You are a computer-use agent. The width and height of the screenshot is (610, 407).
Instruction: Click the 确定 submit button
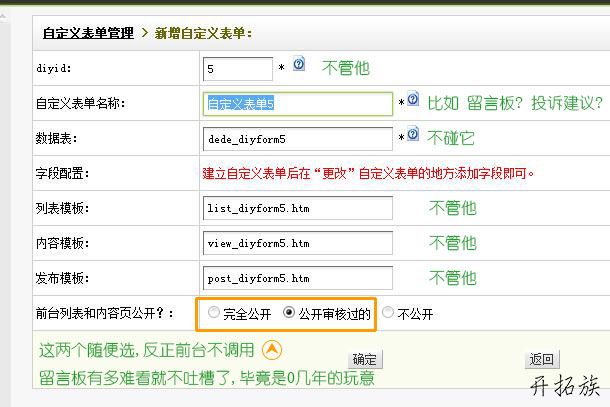click(x=365, y=360)
